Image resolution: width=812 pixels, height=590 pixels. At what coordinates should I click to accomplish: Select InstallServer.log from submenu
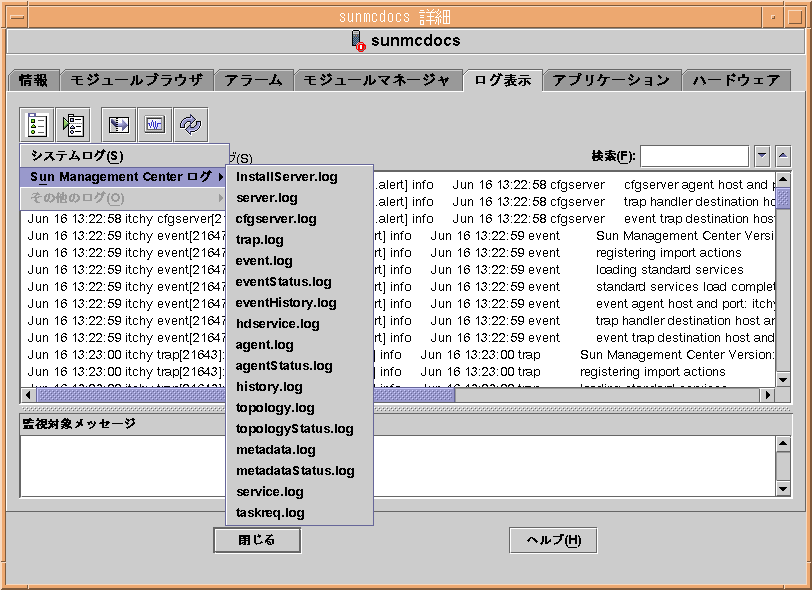coord(299,177)
